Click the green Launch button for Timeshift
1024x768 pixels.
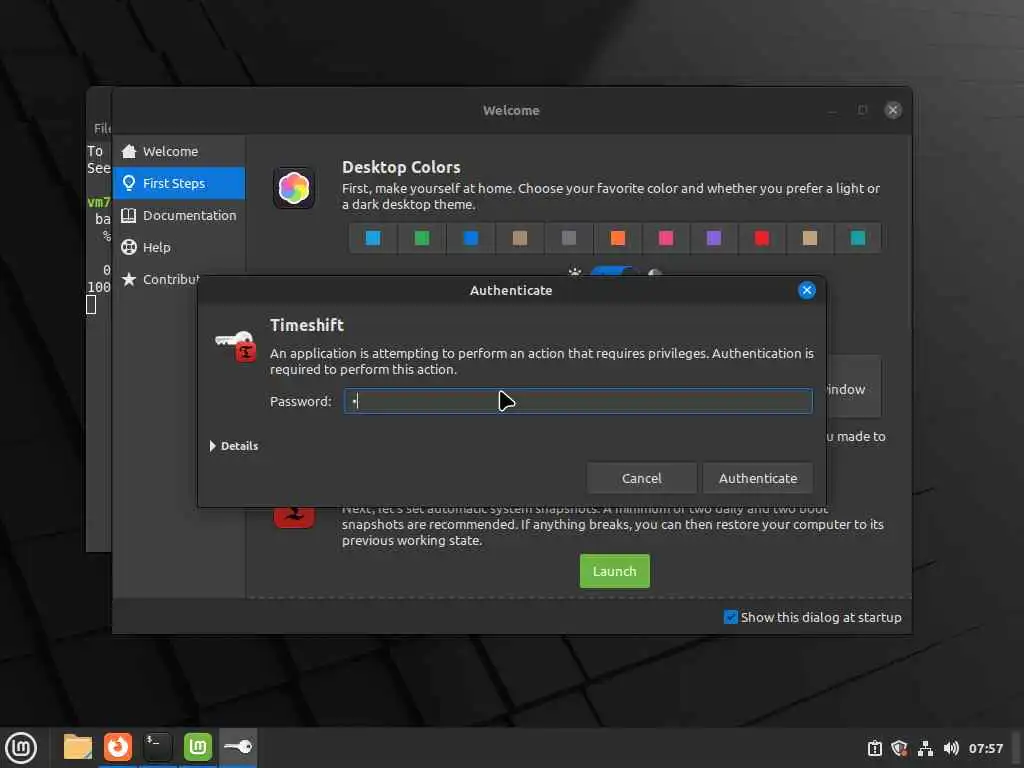(615, 571)
